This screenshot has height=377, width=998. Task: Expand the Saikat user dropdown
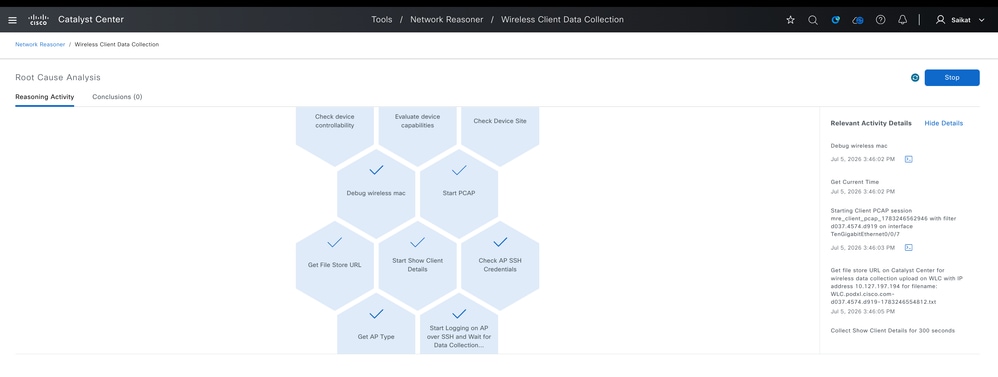coord(981,20)
